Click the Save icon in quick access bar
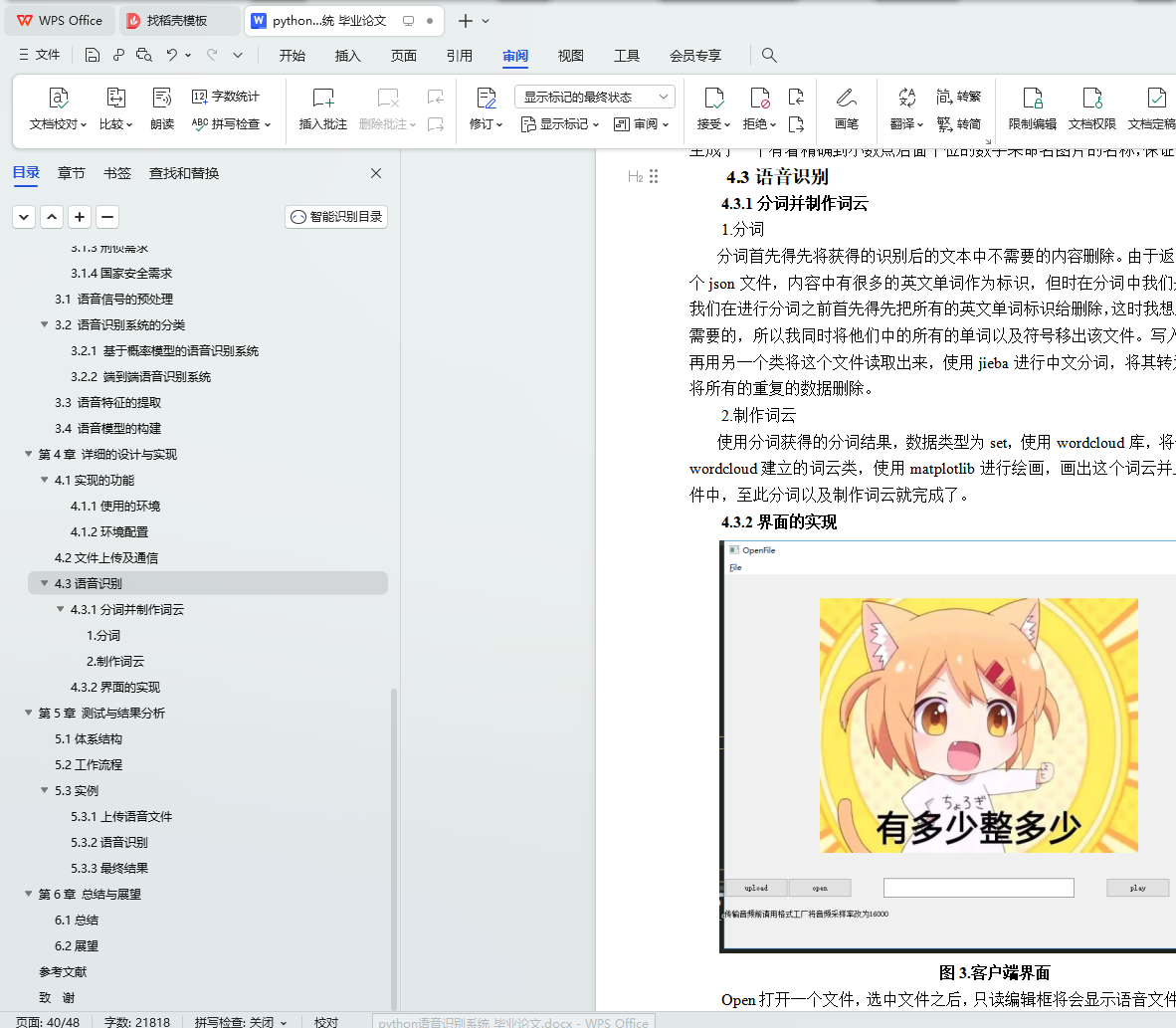 click(x=93, y=55)
